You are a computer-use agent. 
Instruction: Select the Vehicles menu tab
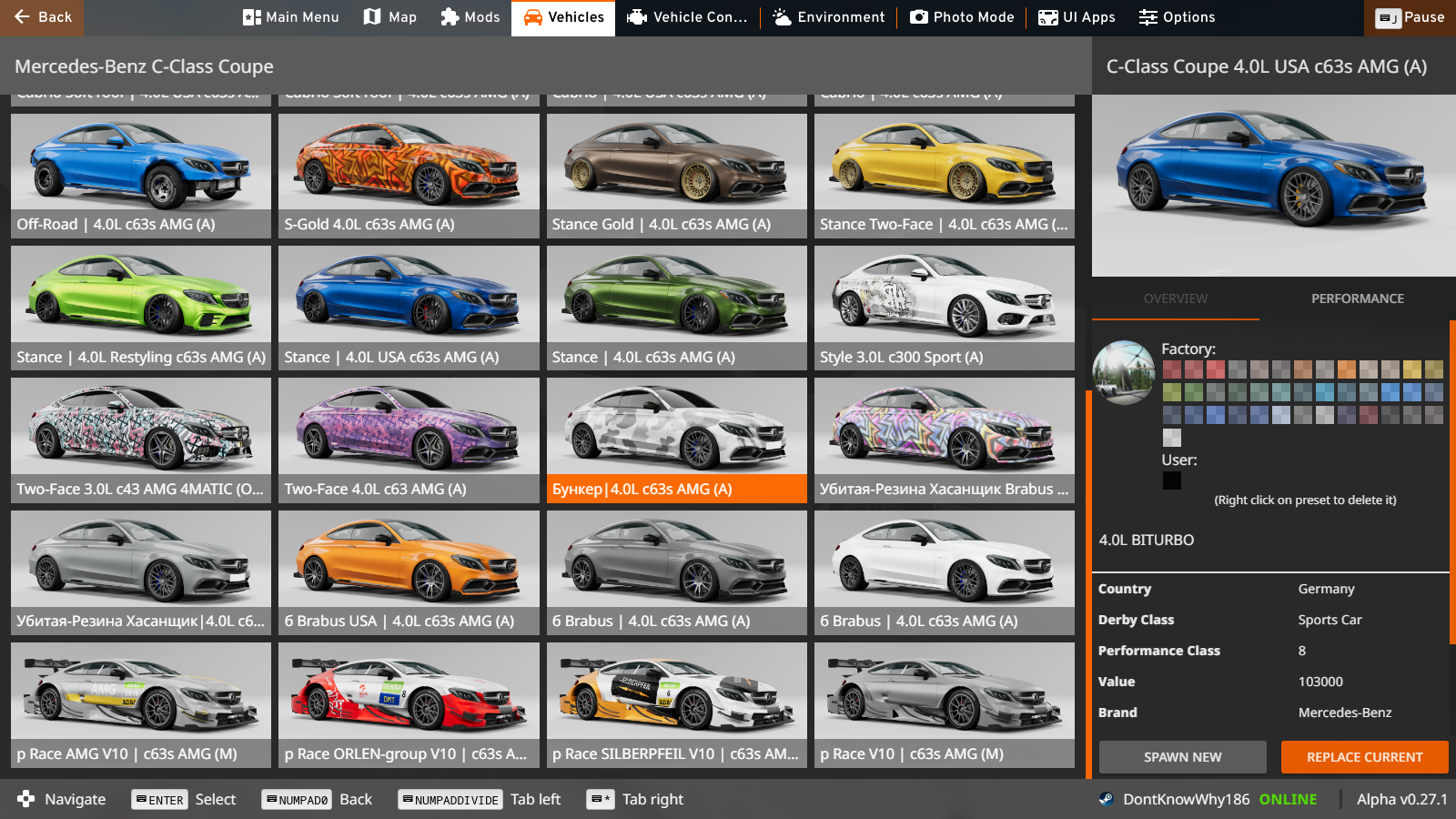click(x=563, y=18)
